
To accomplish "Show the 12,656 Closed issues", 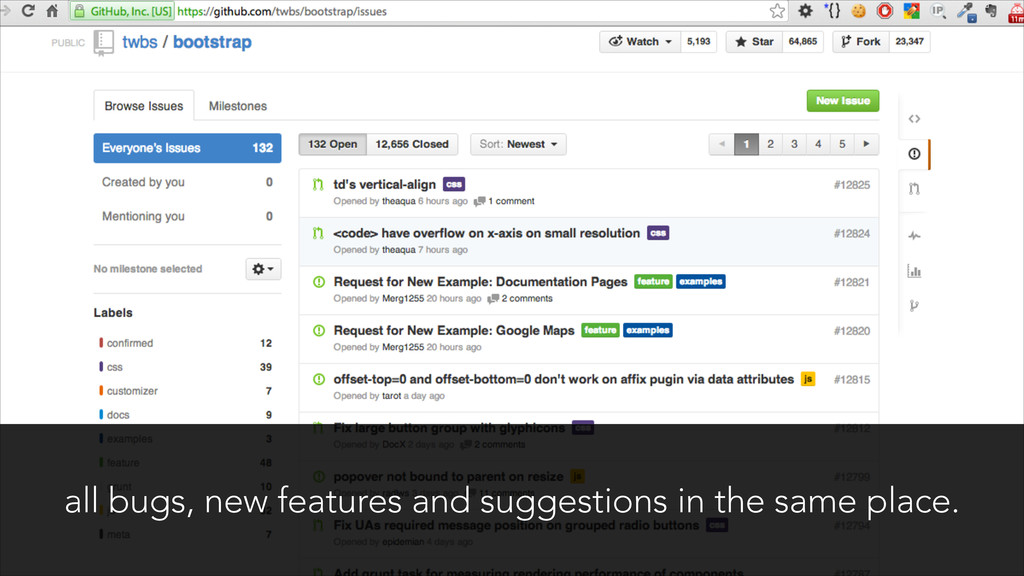I will pyautogui.click(x=412, y=144).
